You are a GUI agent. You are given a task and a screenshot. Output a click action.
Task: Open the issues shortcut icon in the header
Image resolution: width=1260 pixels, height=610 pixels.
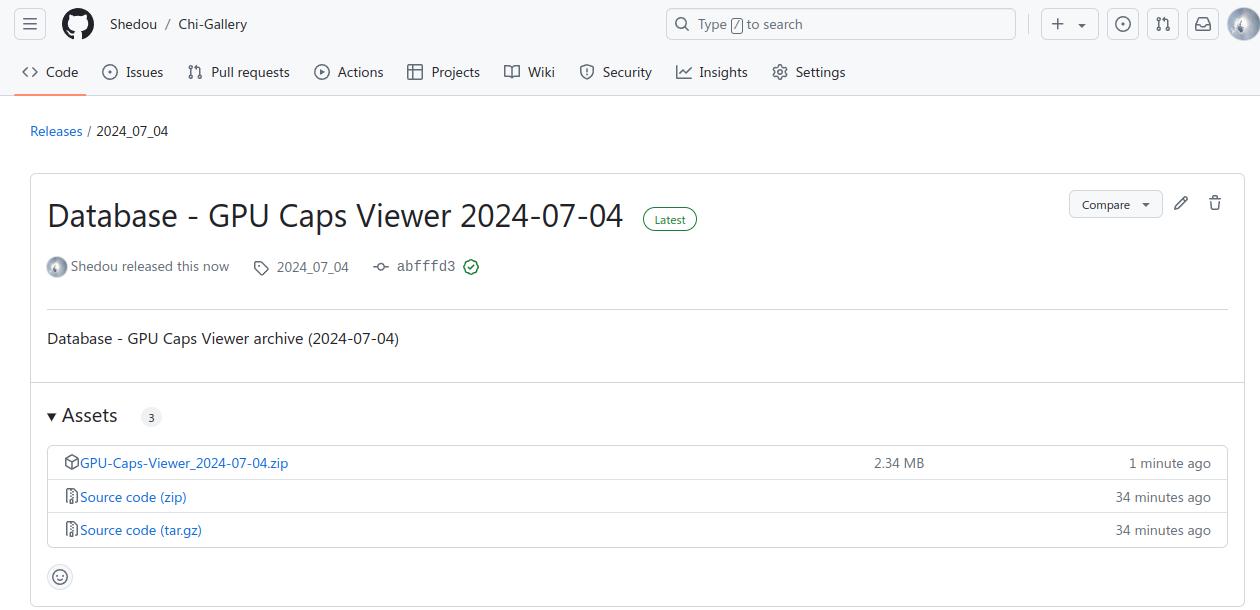pos(1123,24)
